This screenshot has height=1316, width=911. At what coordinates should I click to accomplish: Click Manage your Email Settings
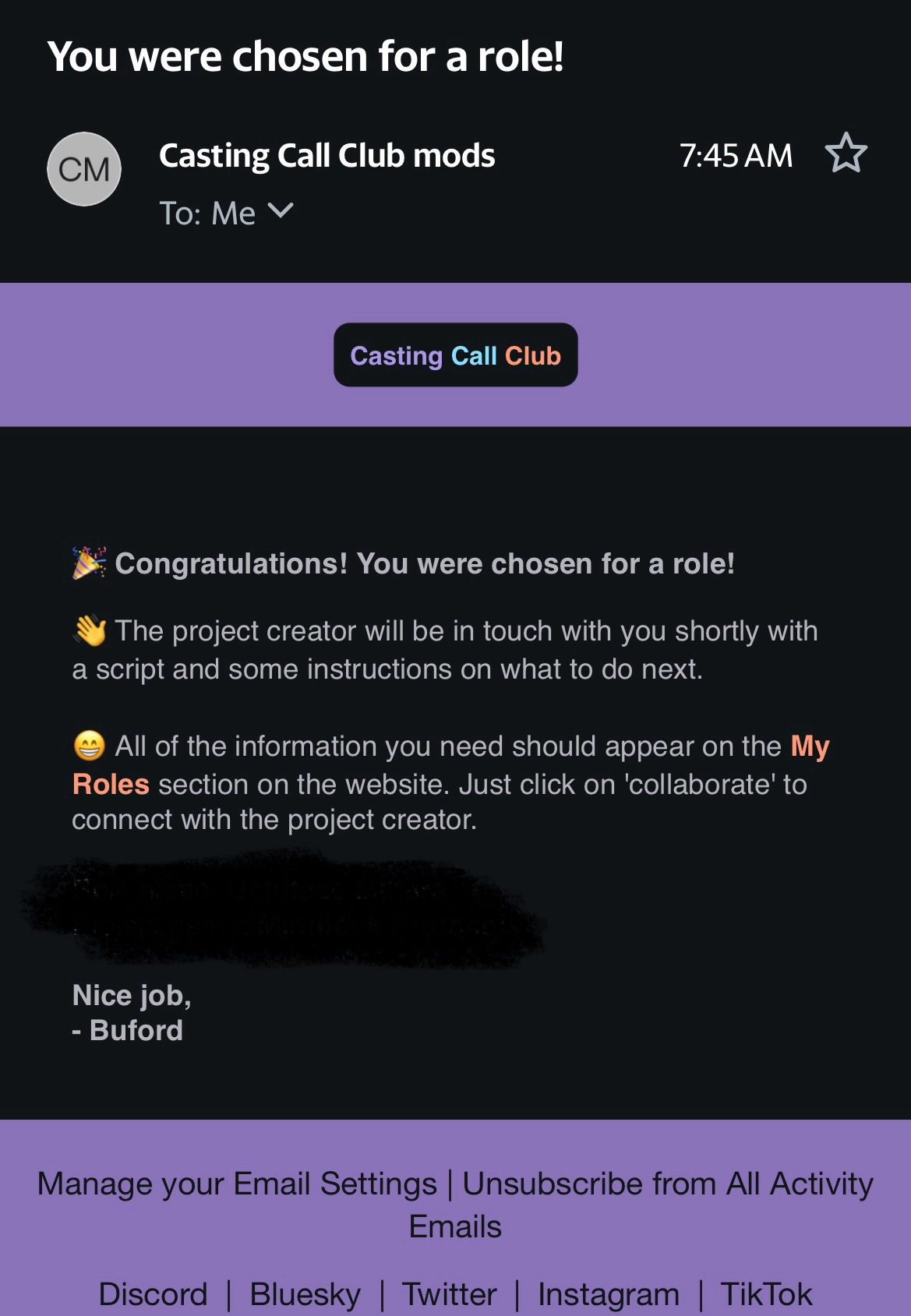pos(237,1184)
